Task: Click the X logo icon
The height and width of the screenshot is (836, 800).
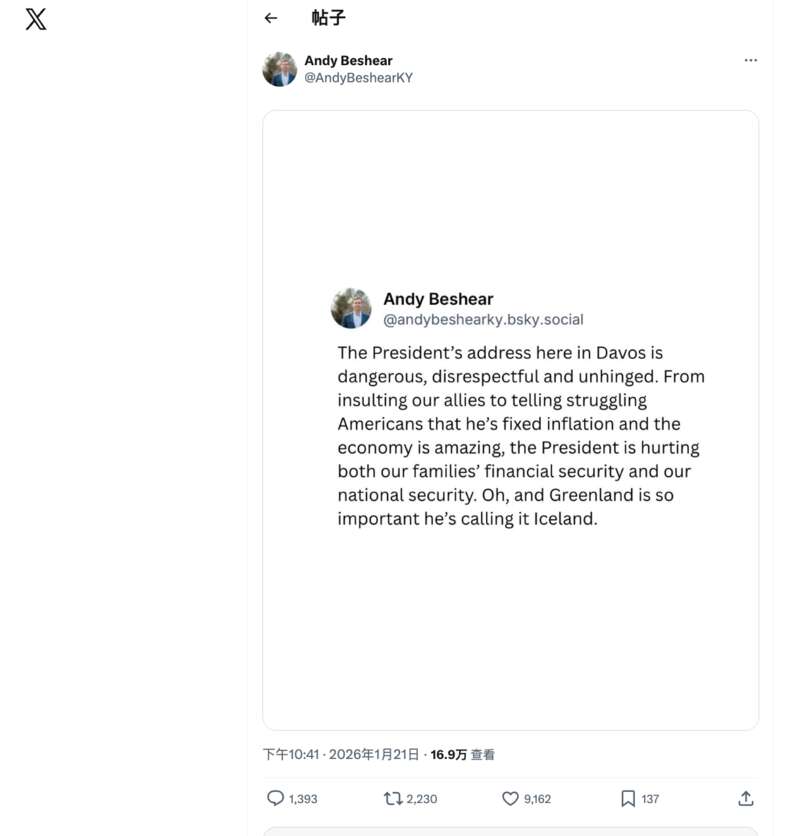Action: point(36,19)
